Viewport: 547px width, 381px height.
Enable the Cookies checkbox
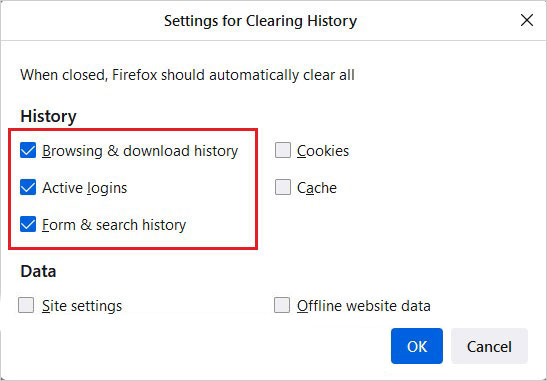point(283,150)
